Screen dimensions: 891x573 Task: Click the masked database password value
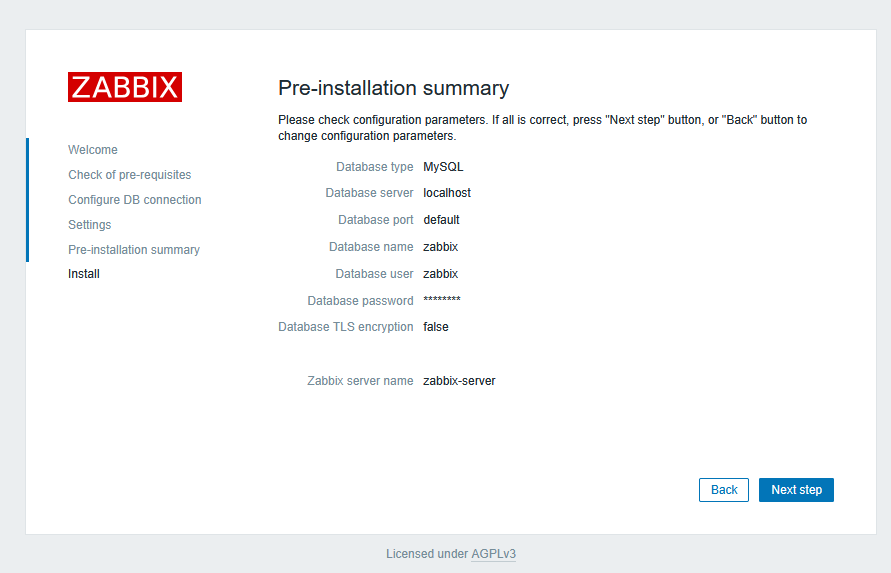coord(442,300)
